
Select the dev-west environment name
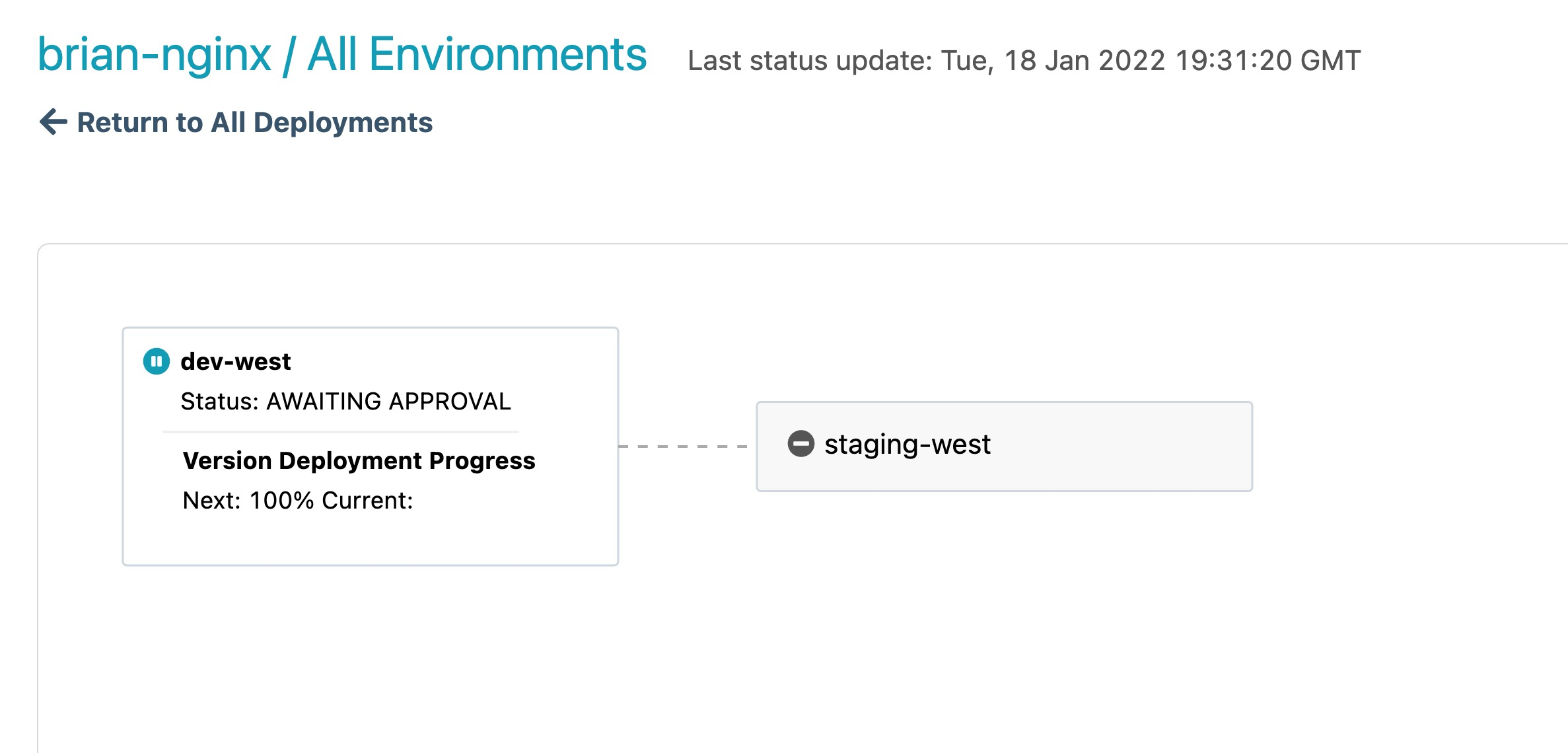(235, 362)
